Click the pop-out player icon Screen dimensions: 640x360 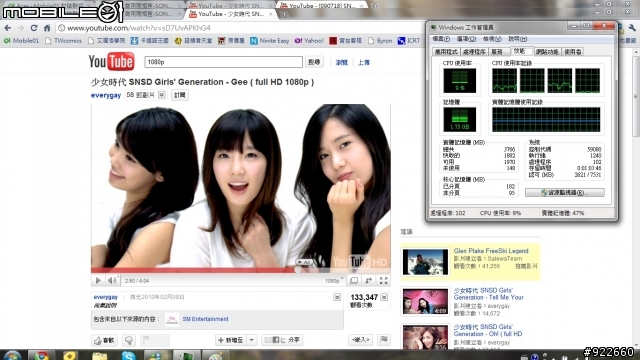(x=369, y=280)
